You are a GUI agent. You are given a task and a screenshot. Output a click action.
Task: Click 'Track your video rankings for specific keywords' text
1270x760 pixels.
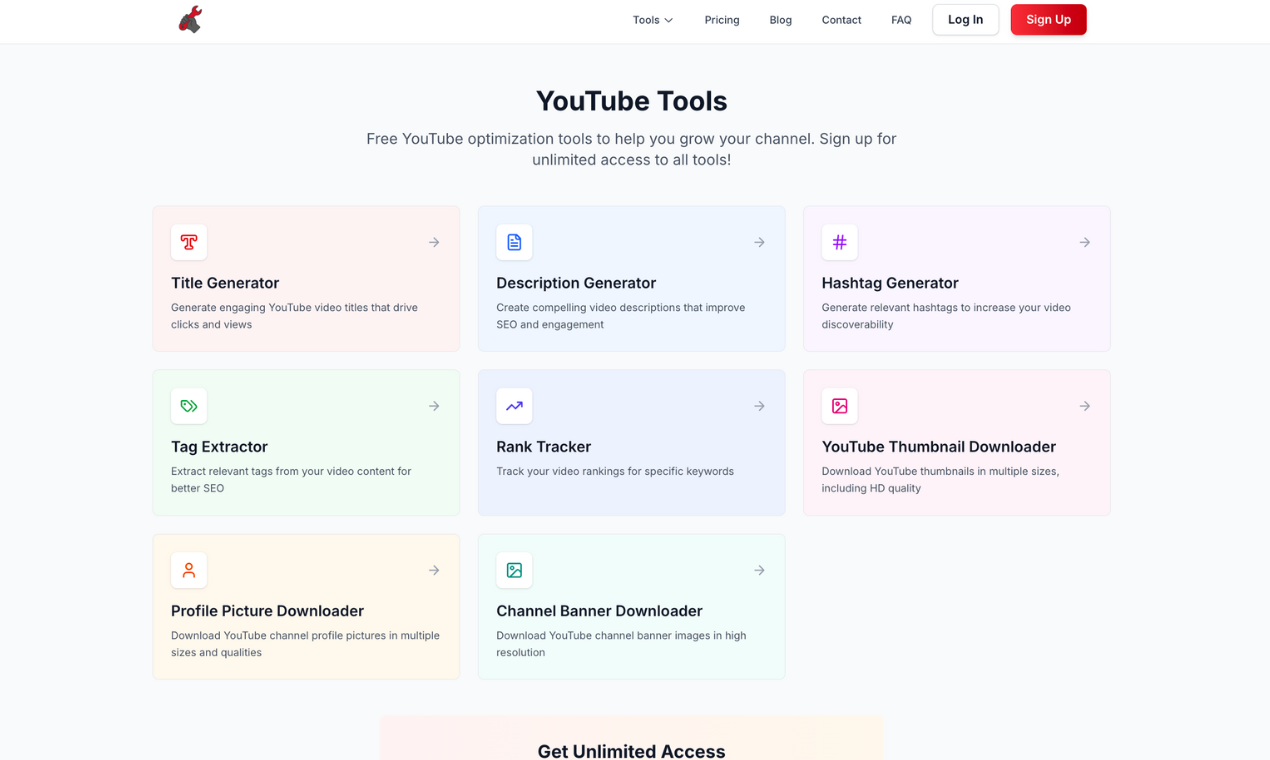(615, 471)
